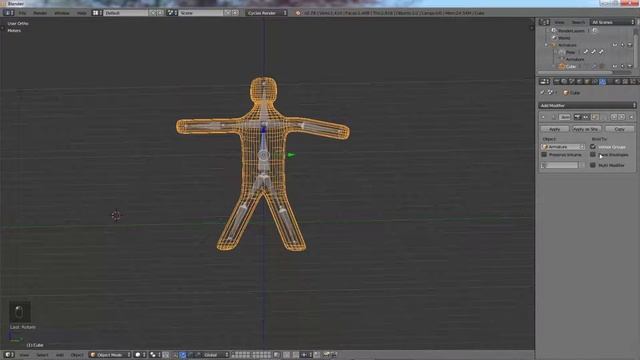Image resolution: width=640 pixels, height=360 pixels.
Task: Open the viewport shading selector
Action: click(140, 355)
